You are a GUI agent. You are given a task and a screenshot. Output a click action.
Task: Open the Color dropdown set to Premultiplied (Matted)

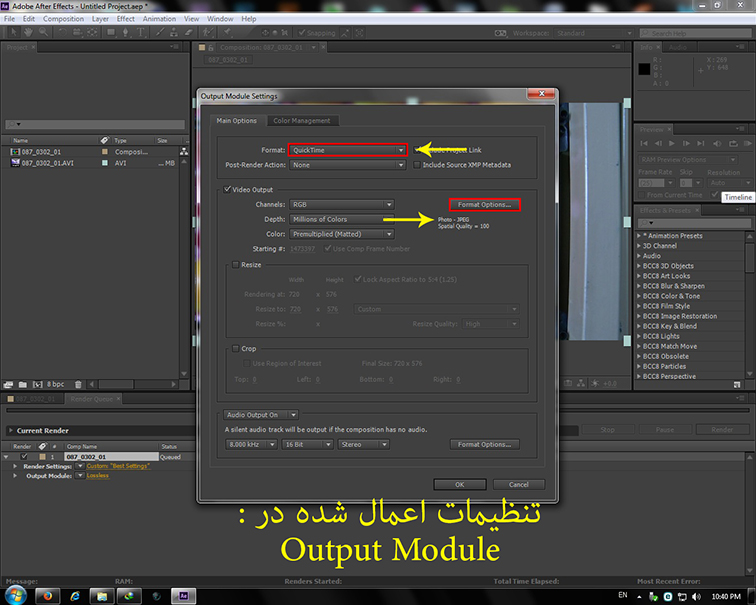pyautogui.click(x=342, y=234)
